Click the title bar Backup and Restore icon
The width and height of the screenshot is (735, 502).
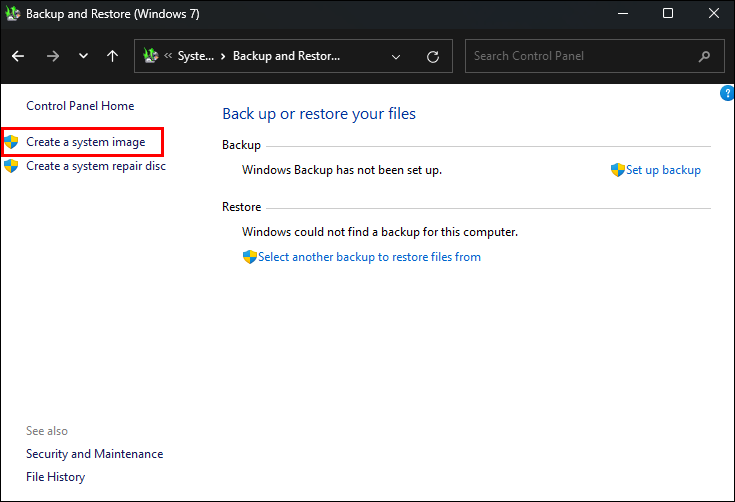pos(11,14)
